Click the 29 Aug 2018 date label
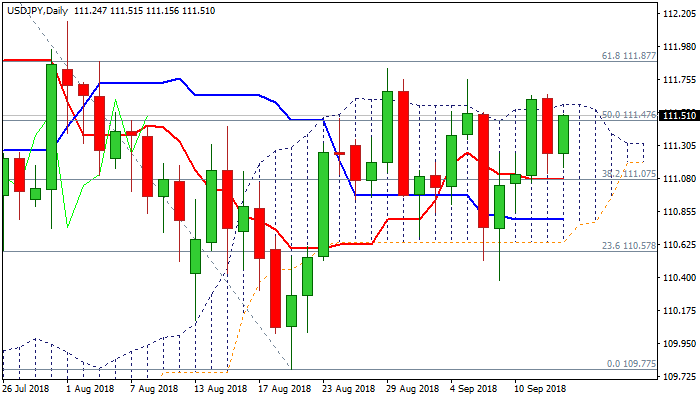This screenshot has height=400, width=700. (411, 388)
